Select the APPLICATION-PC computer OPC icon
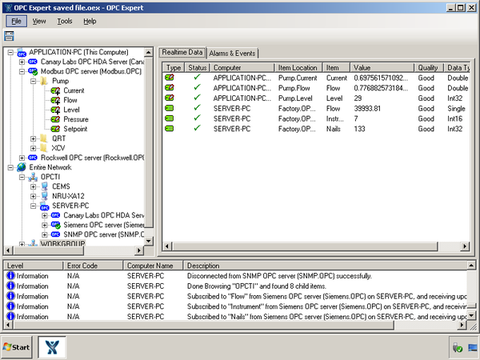Image resolution: width=480 pixels, height=360 pixels. click(22, 53)
